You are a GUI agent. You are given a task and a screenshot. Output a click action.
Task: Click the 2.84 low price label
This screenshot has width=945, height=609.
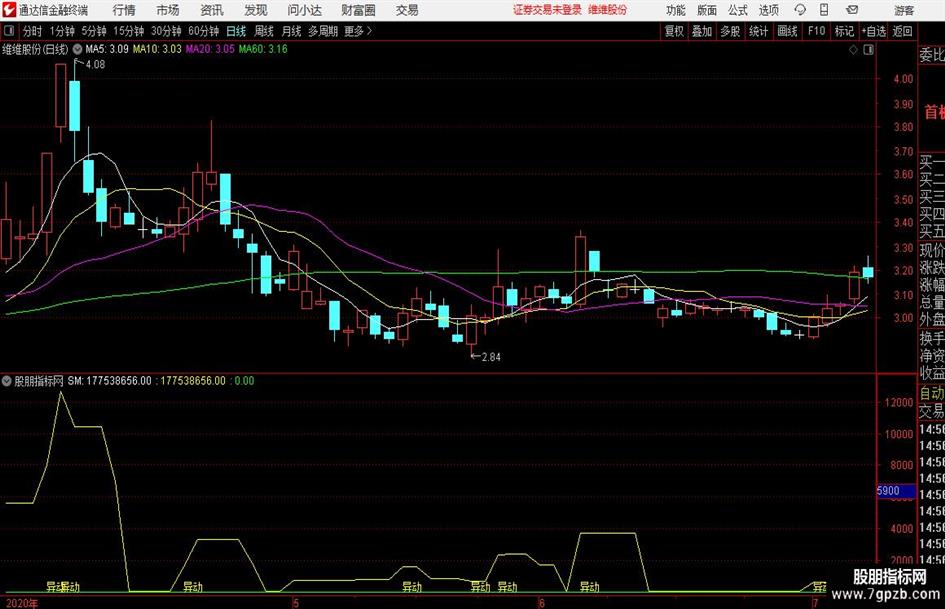(x=491, y=357)
